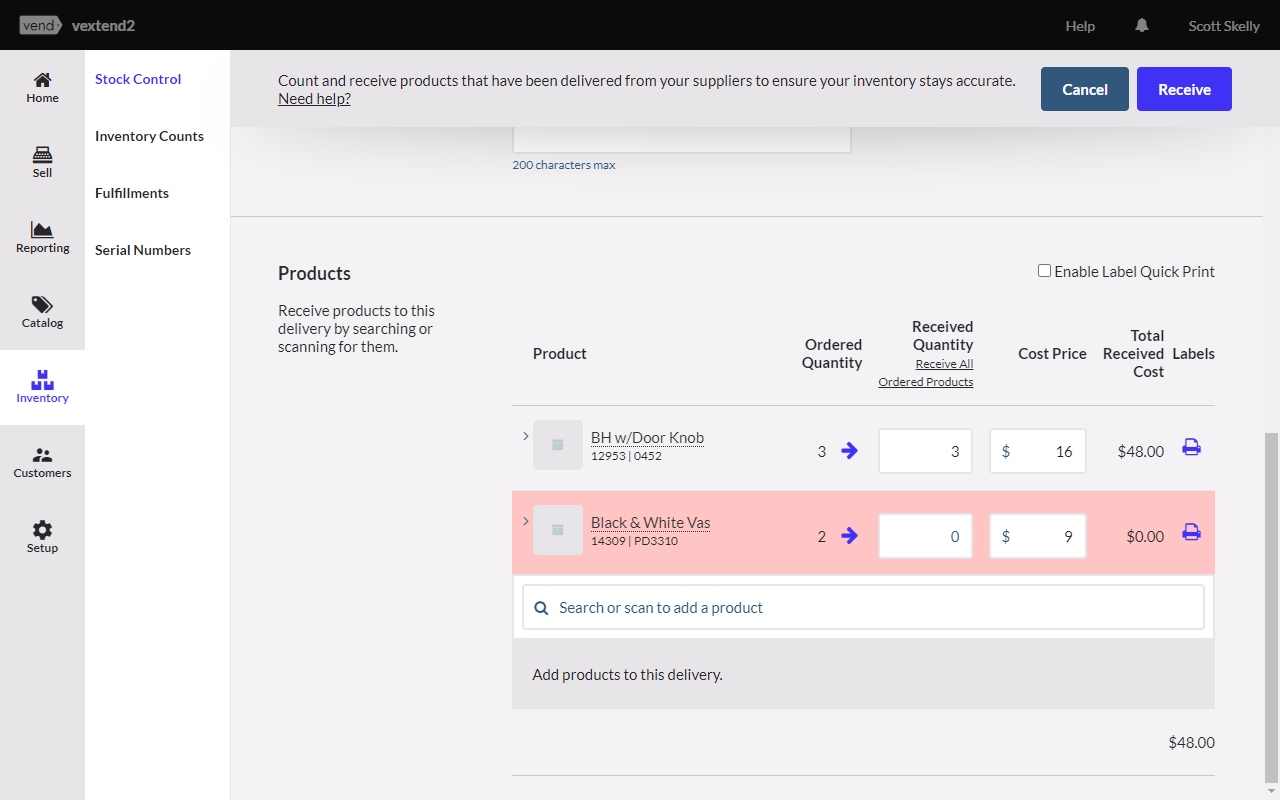Select the Sell icon in the sidebar
1280x800 pixels.
(42, 161)
